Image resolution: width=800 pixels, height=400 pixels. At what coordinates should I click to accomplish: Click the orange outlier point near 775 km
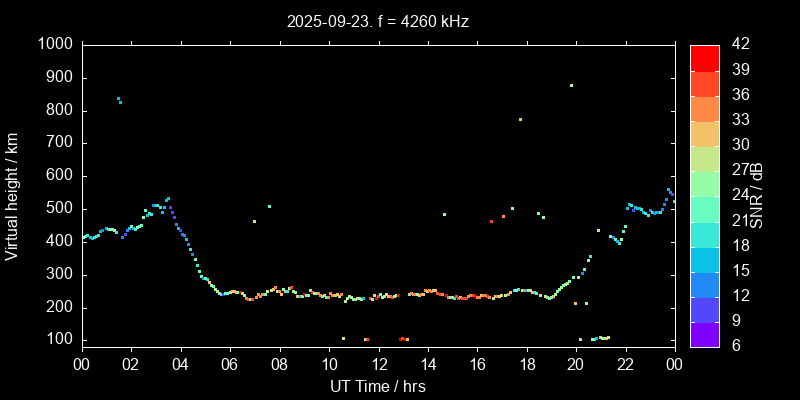coord(520,119)
